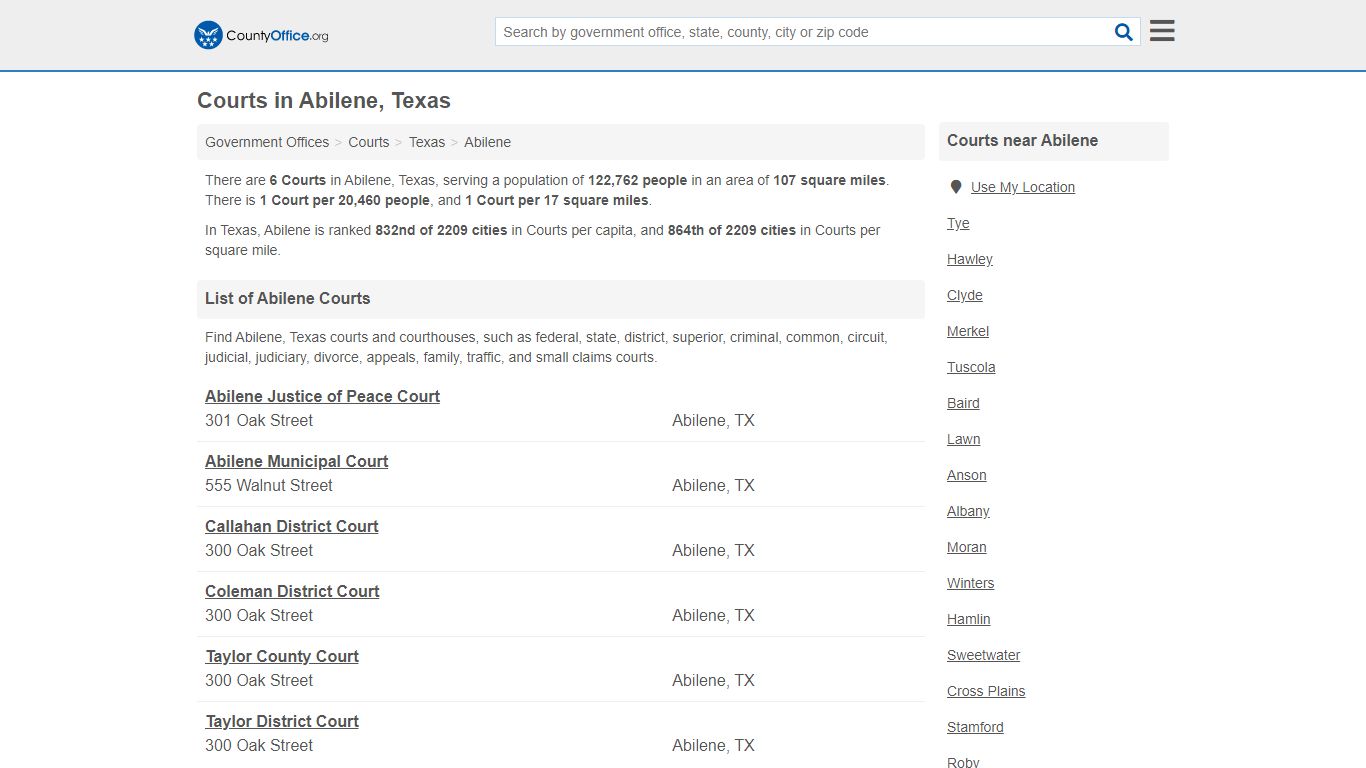This screenshot has width=1366, height=768.
Task: Open courts near Tye
Action: pyautogui.click(x=958, y=223)
